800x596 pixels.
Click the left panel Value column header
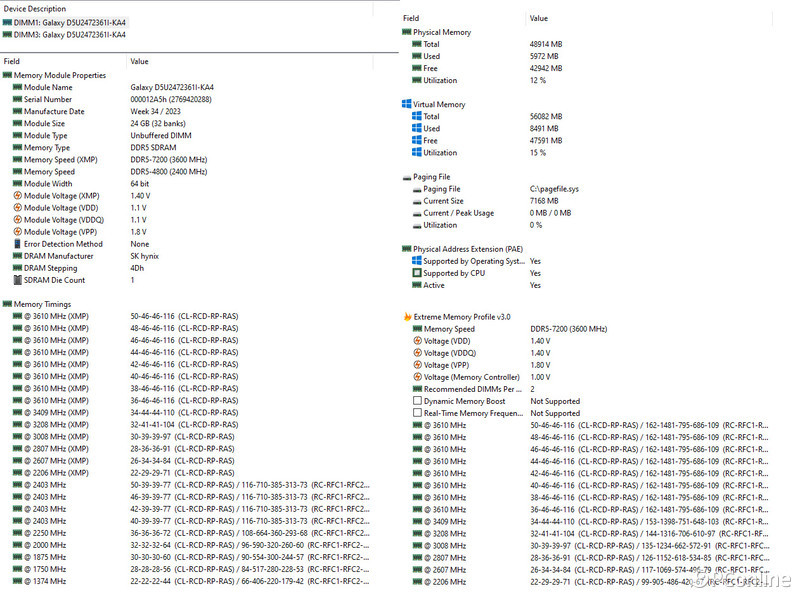pyautogui.click(x=139, y=61)
